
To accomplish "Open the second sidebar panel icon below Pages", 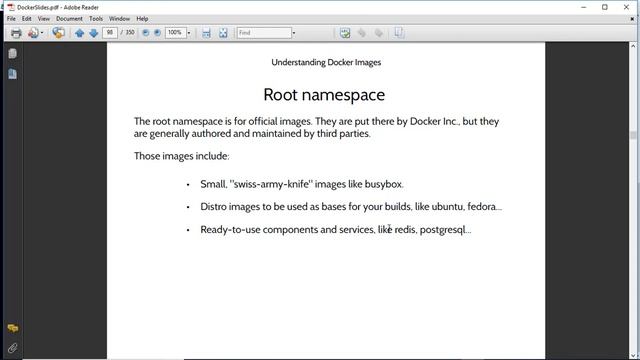I will click(13, 74).
